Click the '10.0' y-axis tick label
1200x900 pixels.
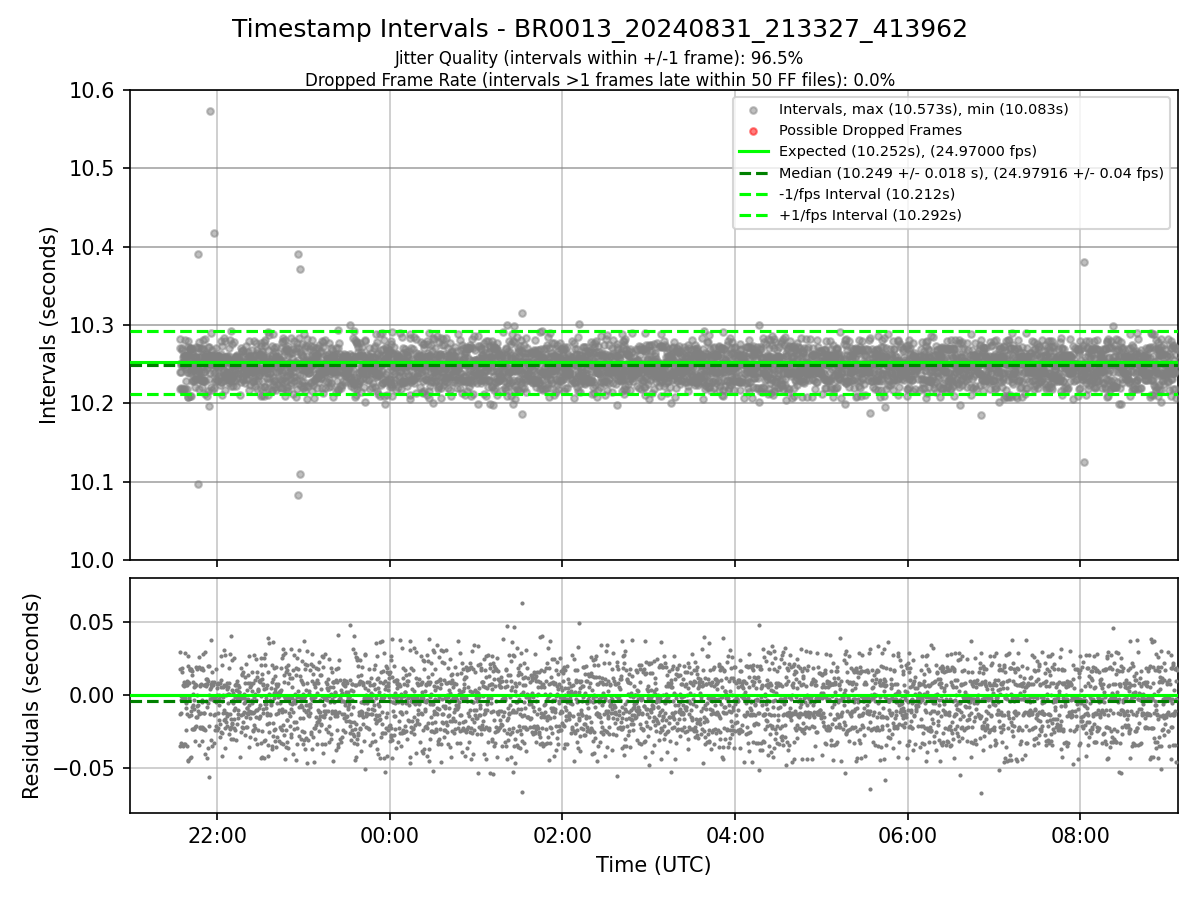click(94, 560)
